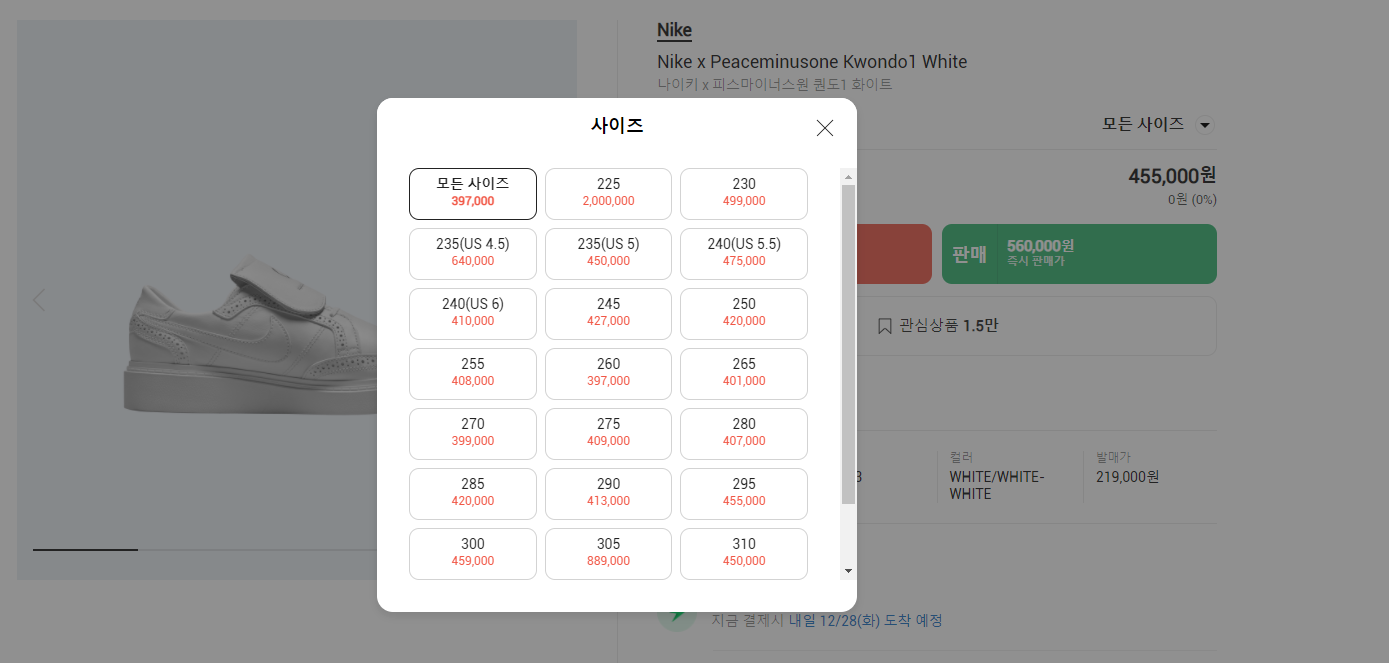The width and height of the screenshot is (1389, 663).
Task: Select size 260 option
Action: point(608,374)
